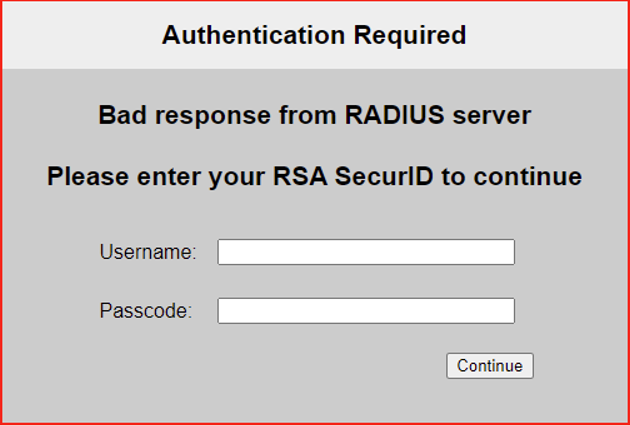630x426 pixels.
Task: Click the Authentication Required heading
Action: point(314,36)
